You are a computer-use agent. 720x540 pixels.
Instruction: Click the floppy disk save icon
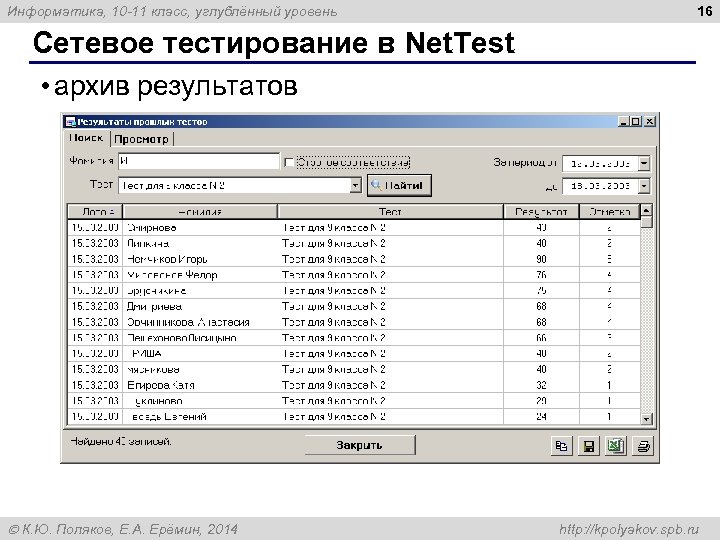(589, 446)
